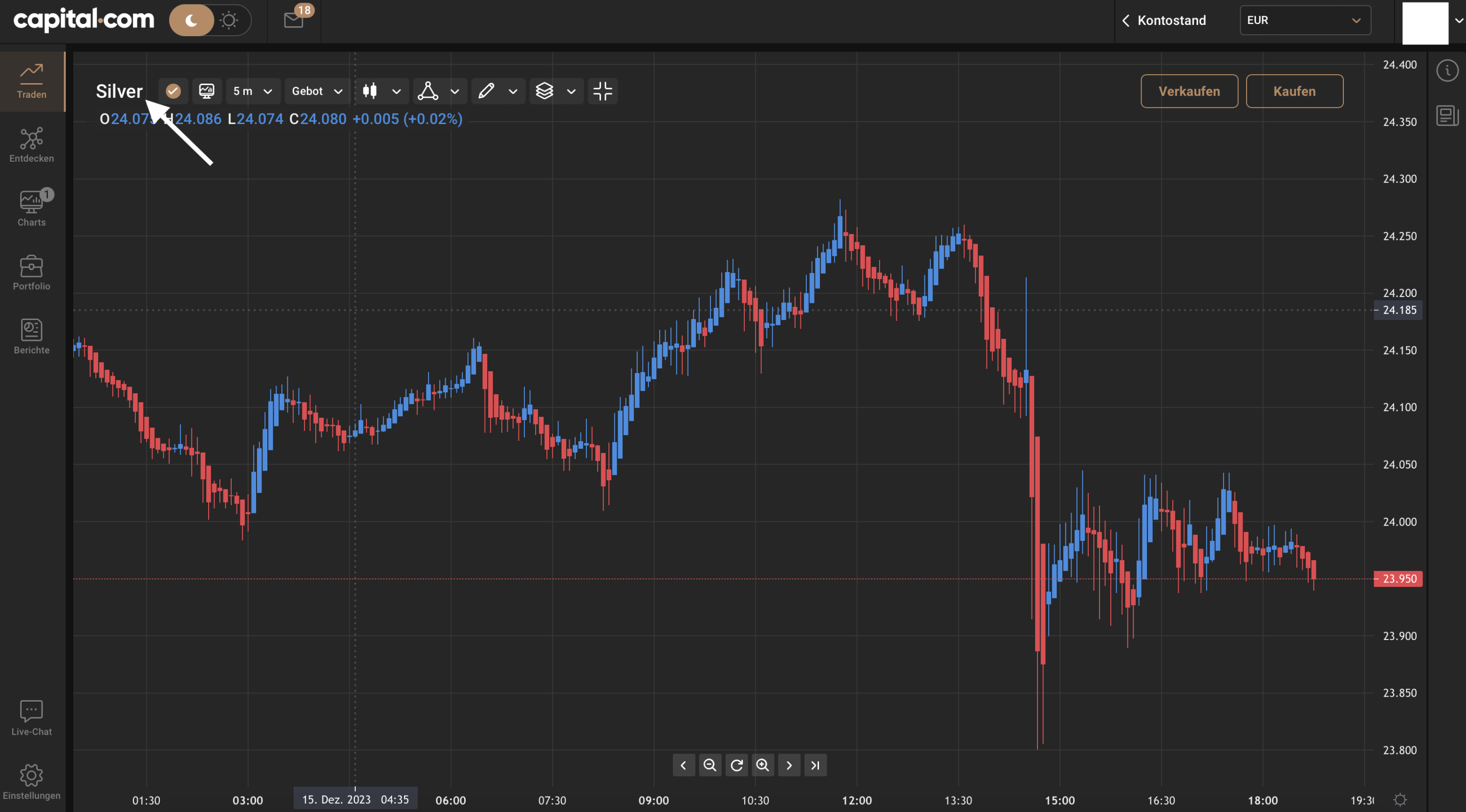Jump to the latest candle
Image resolution: width=1466 pixels, height=812 pixels.
point(816,765)
